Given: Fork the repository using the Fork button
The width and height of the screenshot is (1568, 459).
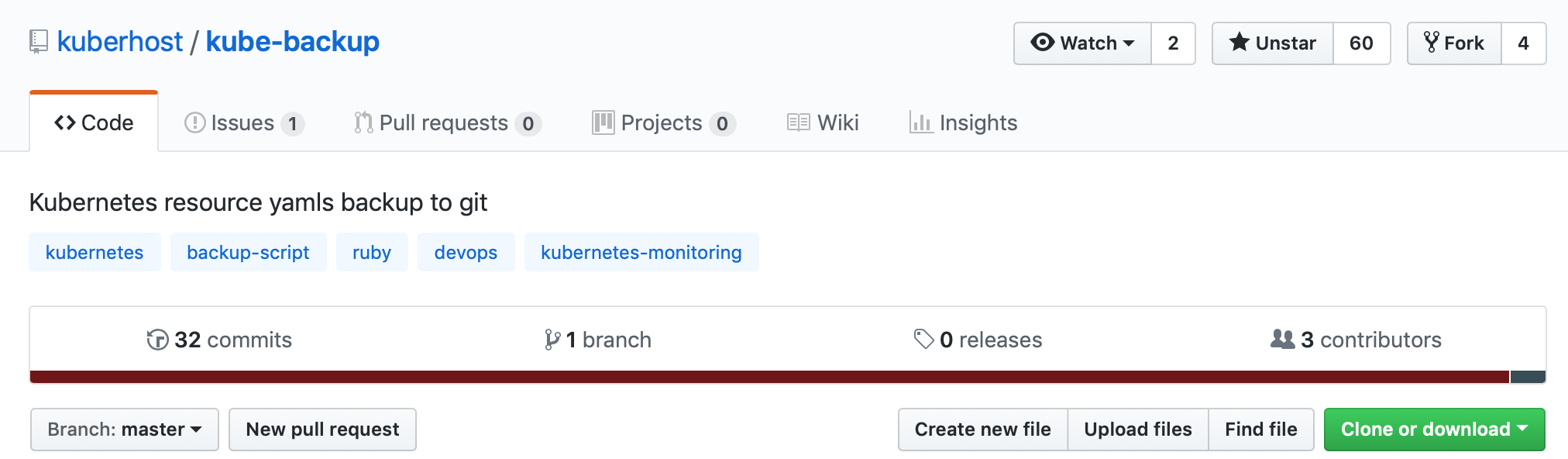Looking at the screenshot, I should (1454, 43).
